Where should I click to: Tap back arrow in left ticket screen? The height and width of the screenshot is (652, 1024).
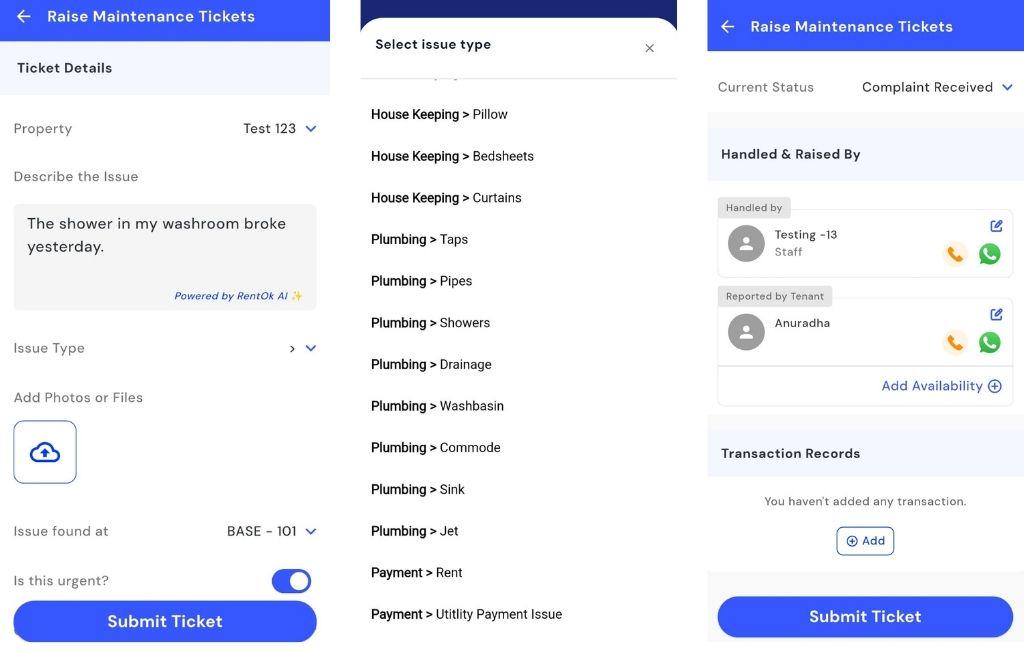[x=24, y=17]
